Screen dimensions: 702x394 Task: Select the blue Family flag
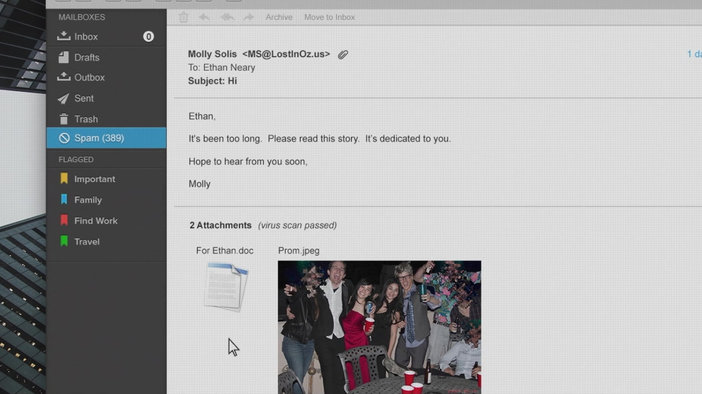(106, 200)
